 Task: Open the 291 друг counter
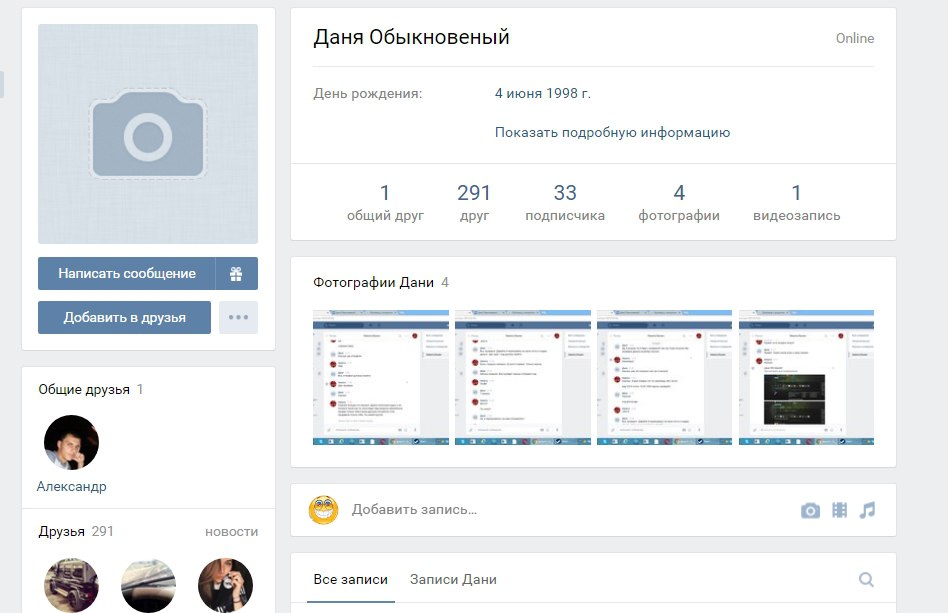(x=474, y=202)
